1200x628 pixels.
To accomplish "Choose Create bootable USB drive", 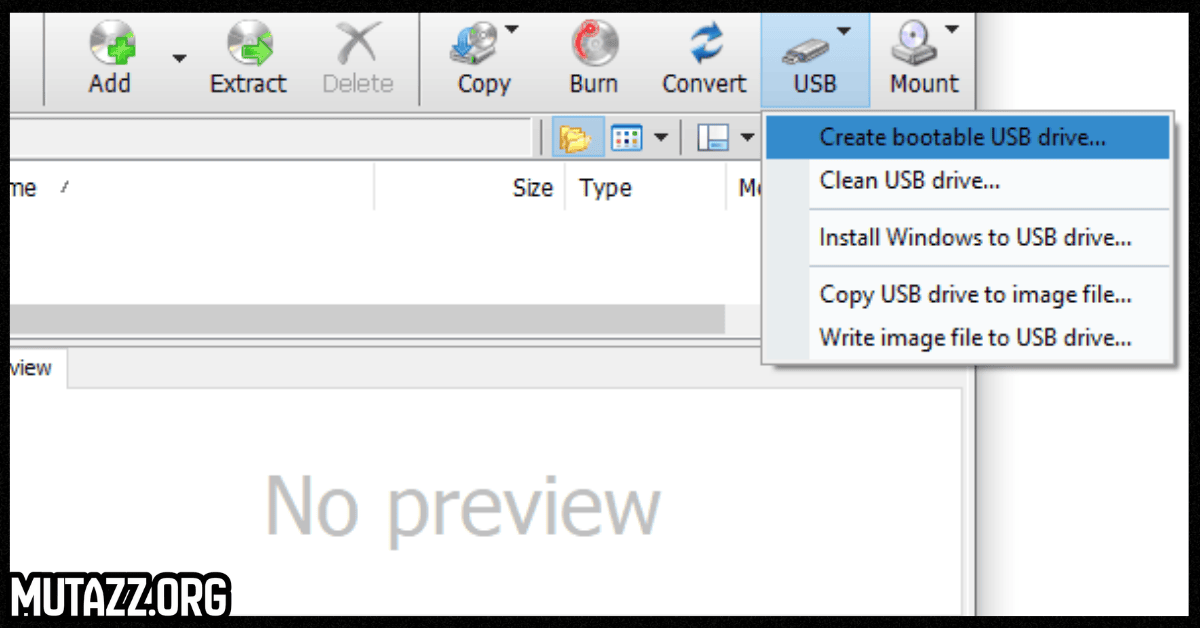I will pyautogui.click(x=963, y=137).
